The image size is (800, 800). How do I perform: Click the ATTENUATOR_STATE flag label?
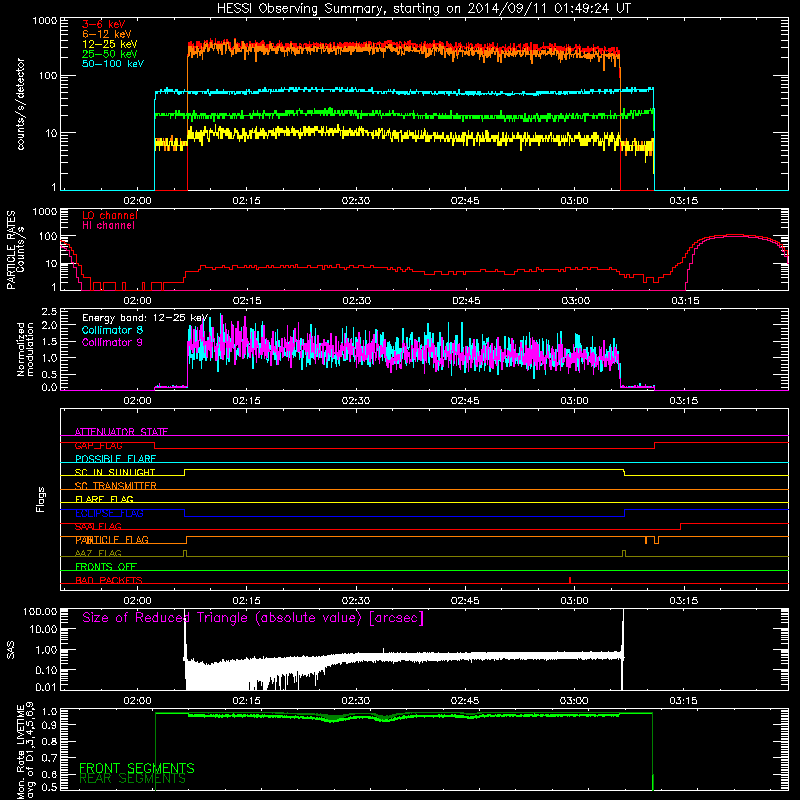click(121, 432)
